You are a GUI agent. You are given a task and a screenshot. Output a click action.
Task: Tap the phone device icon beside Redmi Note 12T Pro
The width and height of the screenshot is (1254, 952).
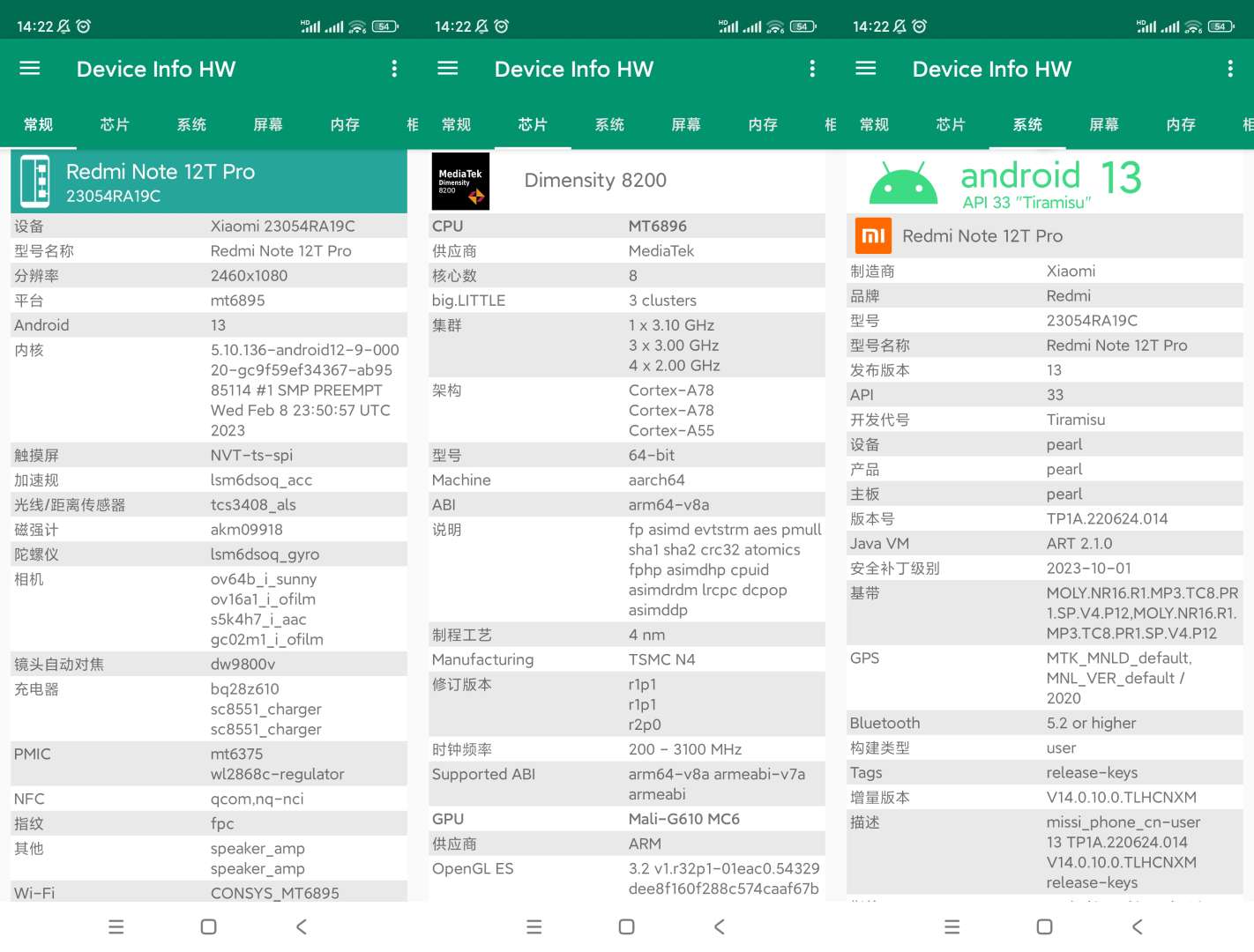coord(35,181)
